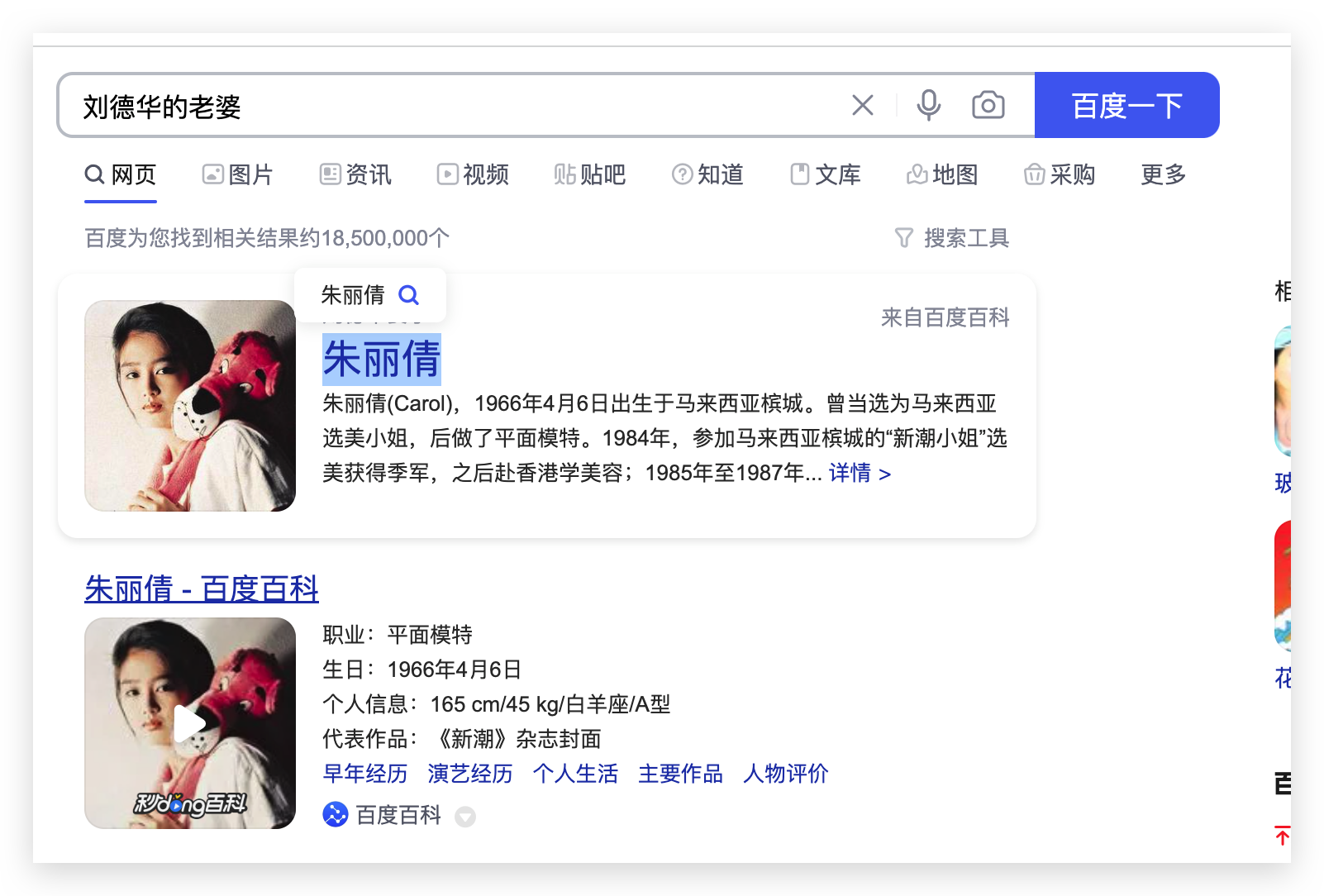Viewport: 1324px width, 896px height.
Task: Click the 百度百科 paw logo icon
Action: pos(336,815)
